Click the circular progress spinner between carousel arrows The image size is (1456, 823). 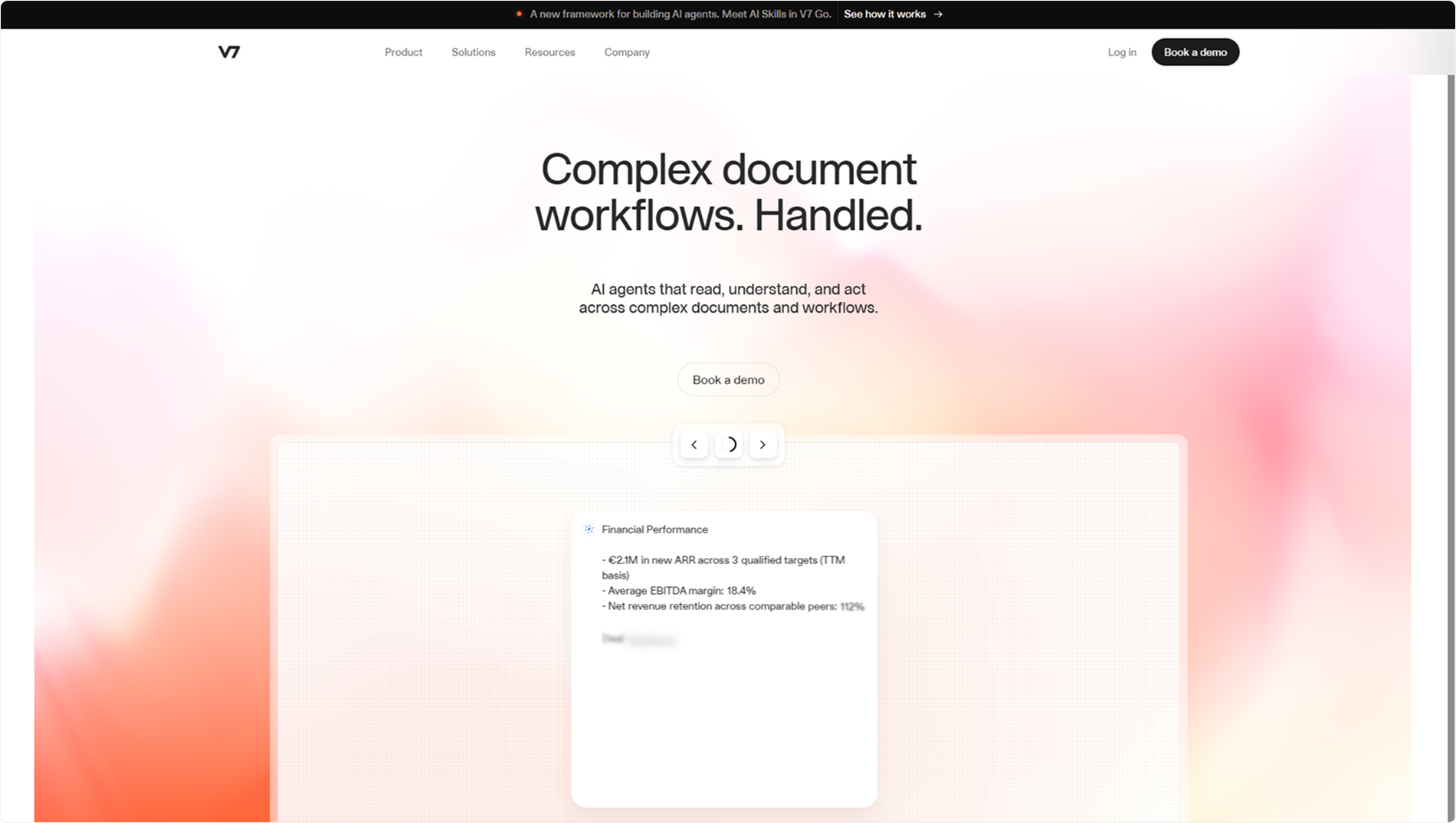click(728, 444)
